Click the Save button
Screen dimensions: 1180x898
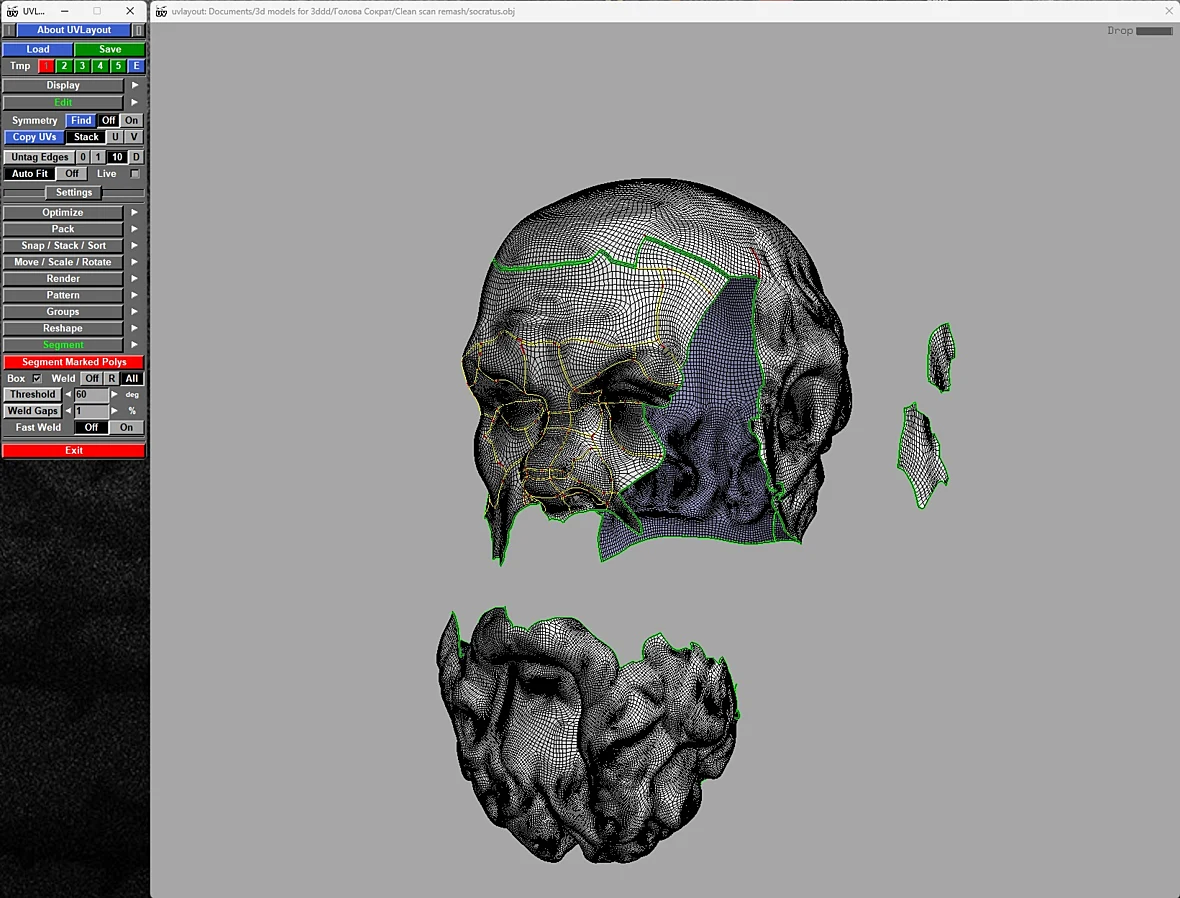coord(110,50)
